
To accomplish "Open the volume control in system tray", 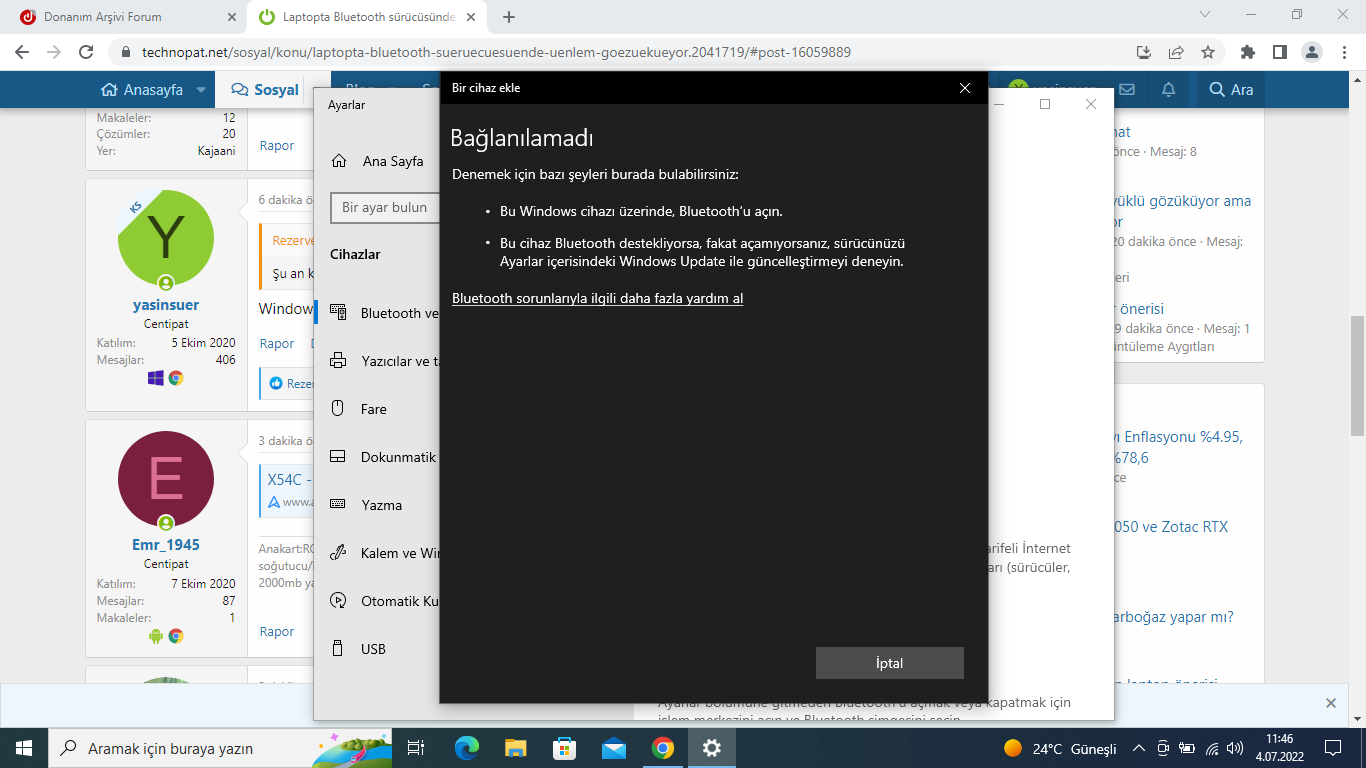I will [x=1236, y=748].
